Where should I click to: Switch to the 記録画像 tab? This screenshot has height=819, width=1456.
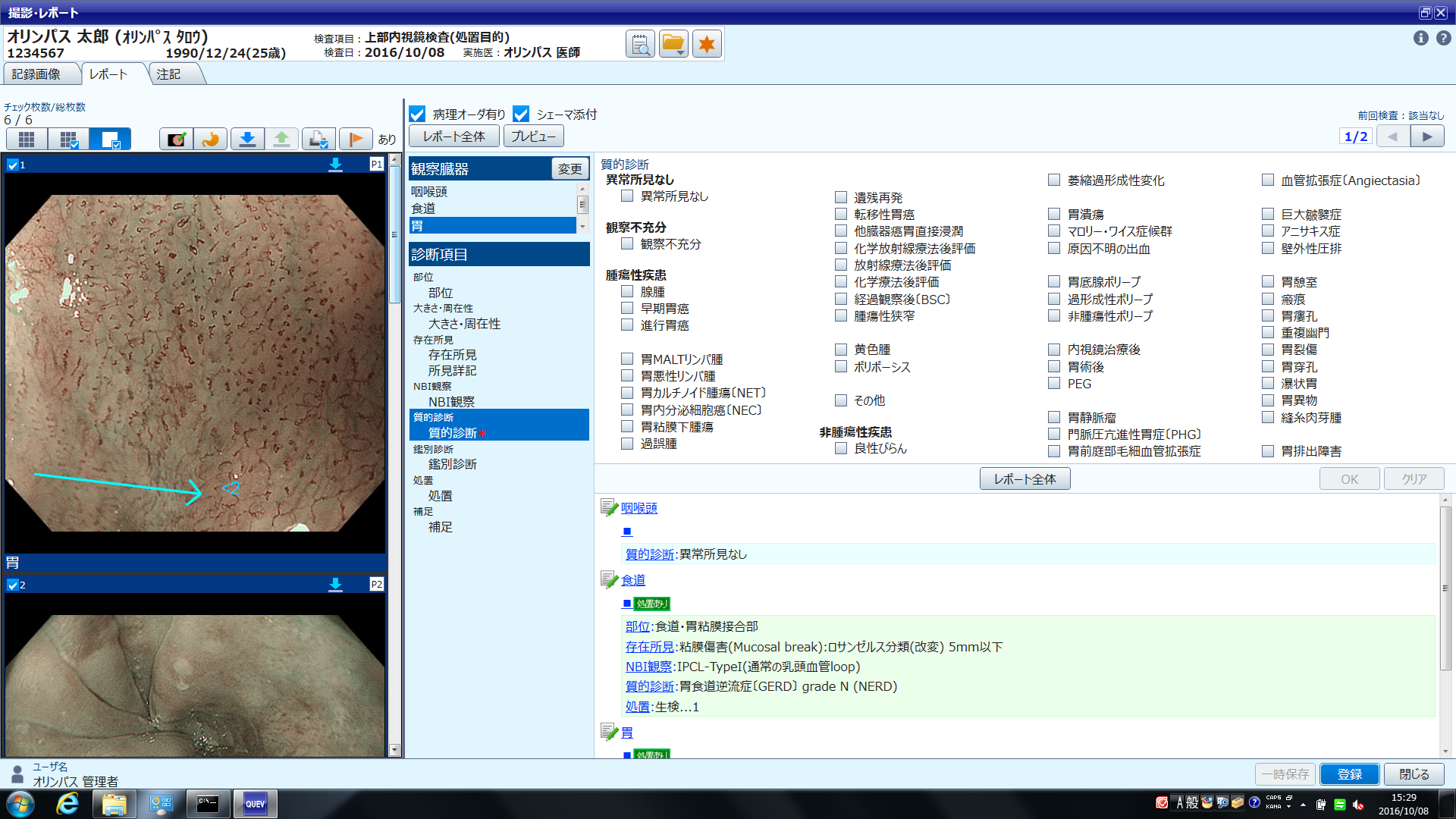pyautogui.click(x=36, y=74)
